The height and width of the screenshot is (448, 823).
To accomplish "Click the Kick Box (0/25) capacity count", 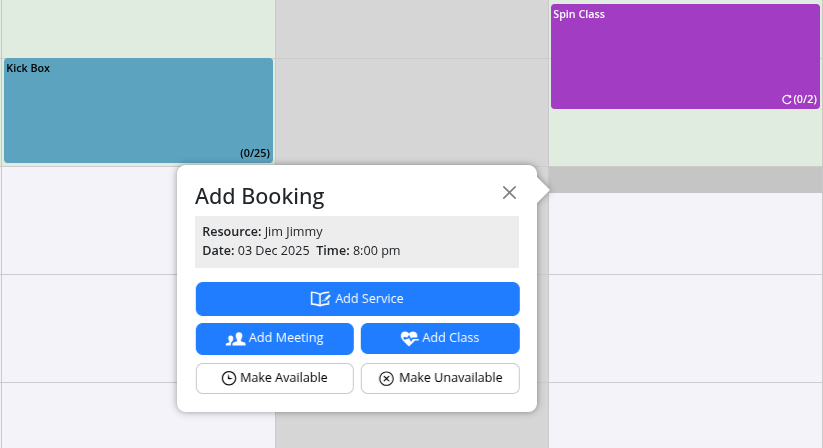I will tap(254, 153).
